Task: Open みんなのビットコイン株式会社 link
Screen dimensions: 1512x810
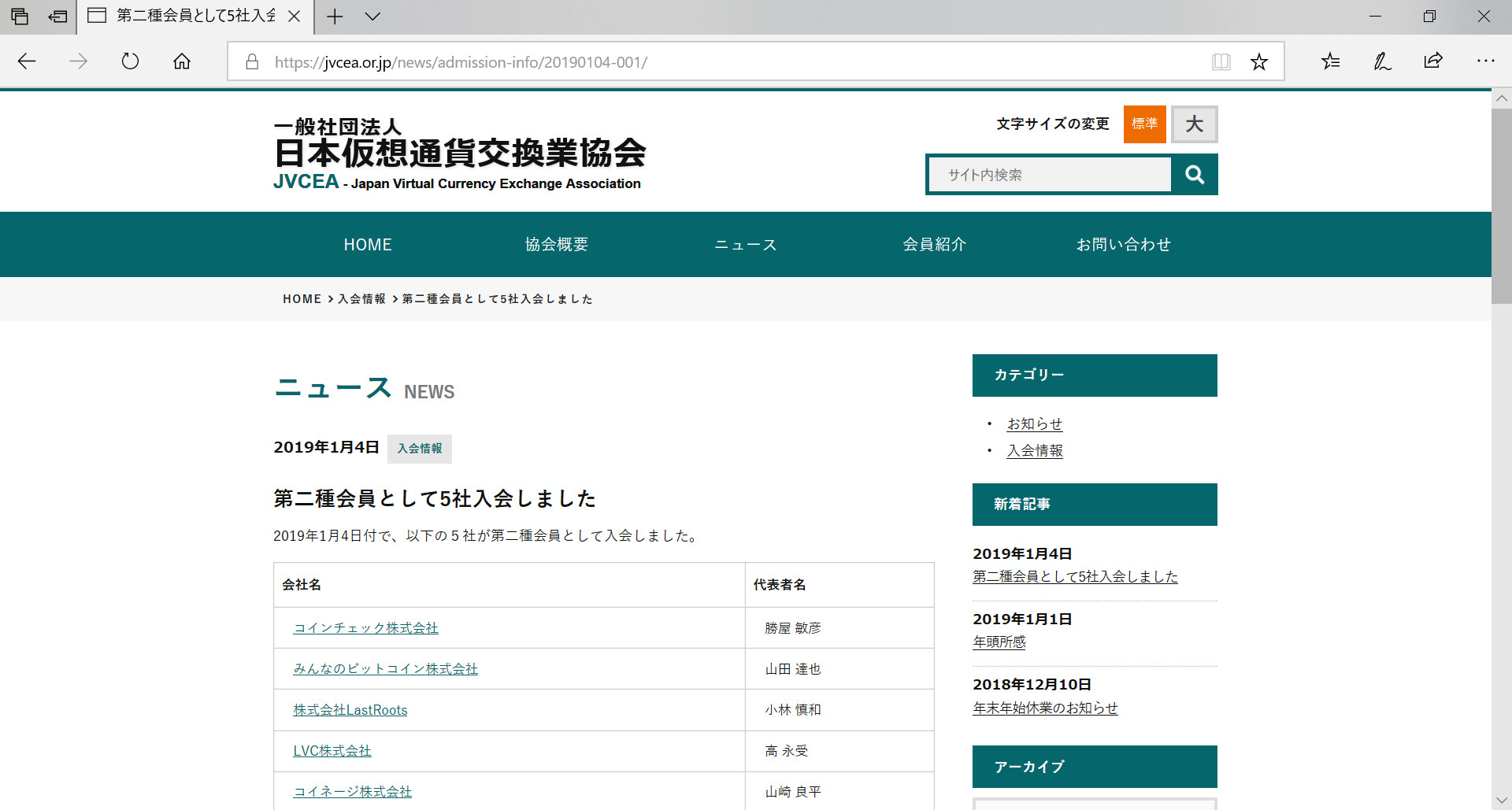Action: point(386,669)
